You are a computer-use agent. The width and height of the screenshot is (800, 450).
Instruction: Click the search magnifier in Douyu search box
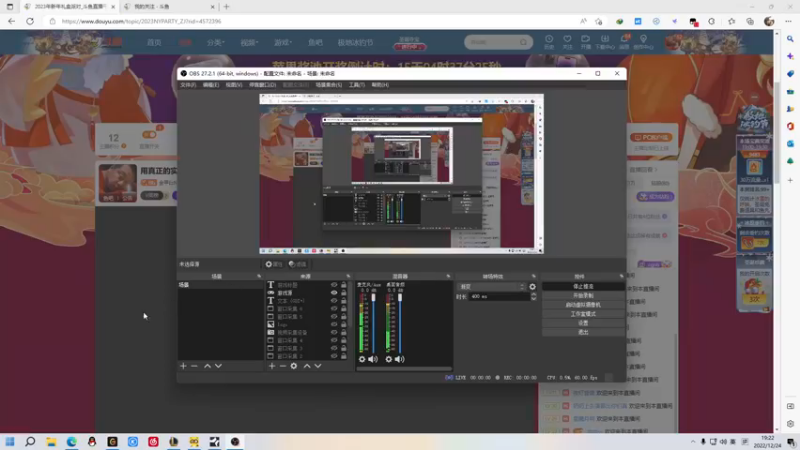pyautogui.click(x=523, y=42)
